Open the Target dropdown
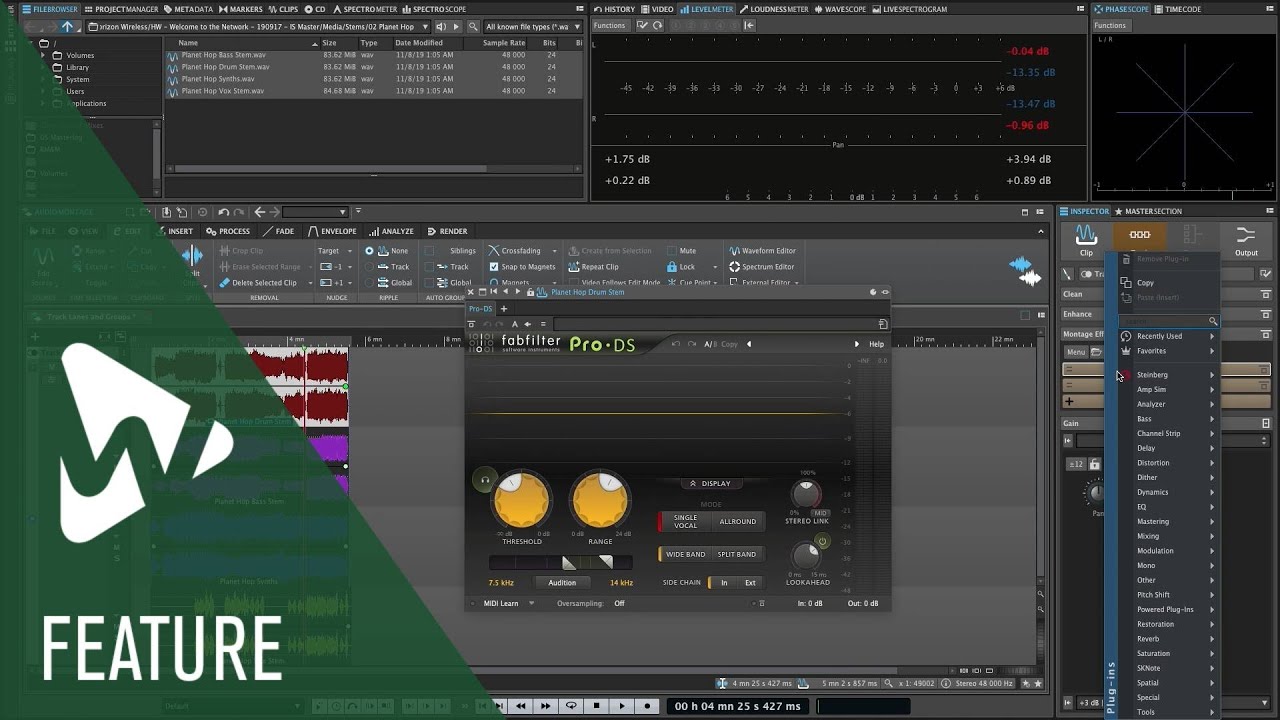Image resolution: width=1280 pixels, height=720 pixels. (334, 251)
